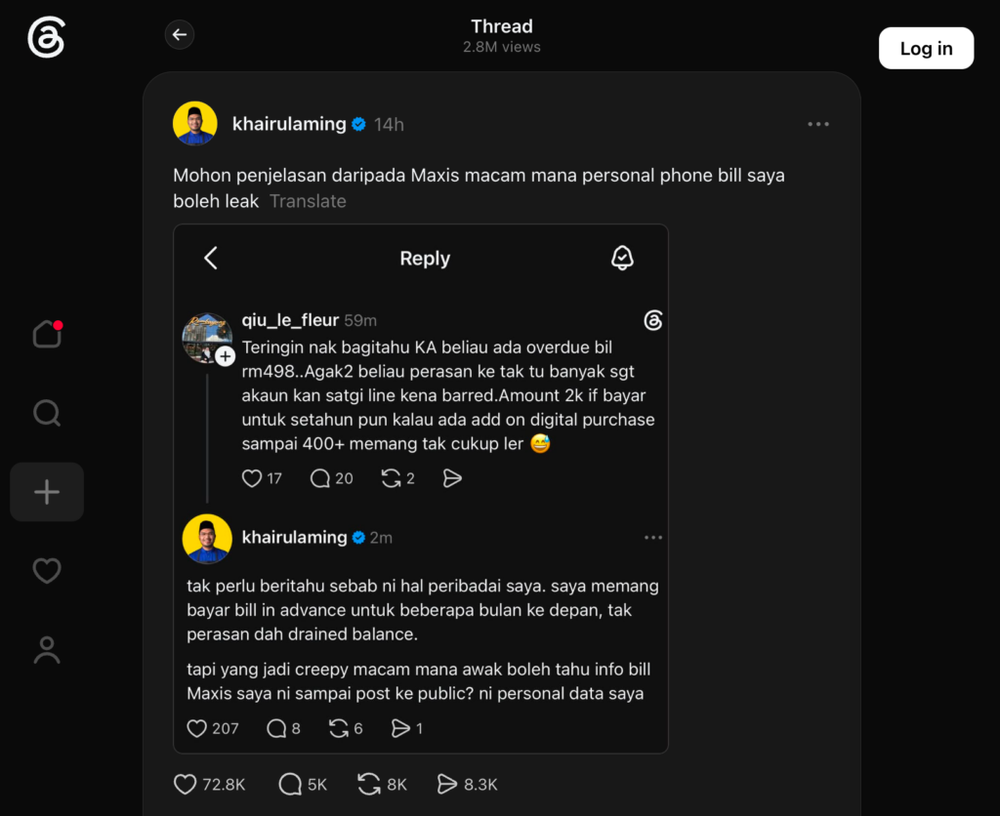Image resolution: width=1000 pixels, height=816 pixels.
Task: Create a new thread with plus button
Action: tap(47, 492)
